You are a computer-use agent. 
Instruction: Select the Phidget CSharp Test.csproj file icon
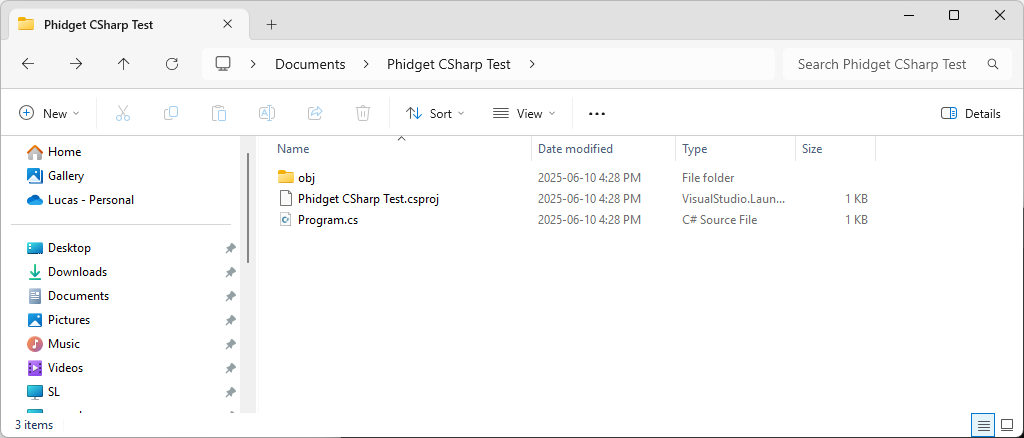(x=285, y=198)
